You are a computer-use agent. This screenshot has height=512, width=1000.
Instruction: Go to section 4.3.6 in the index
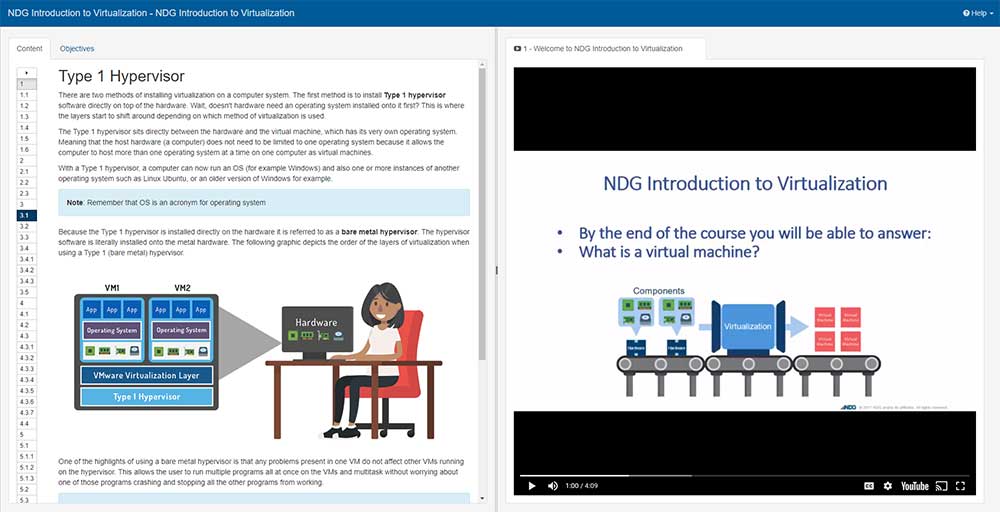26,402
